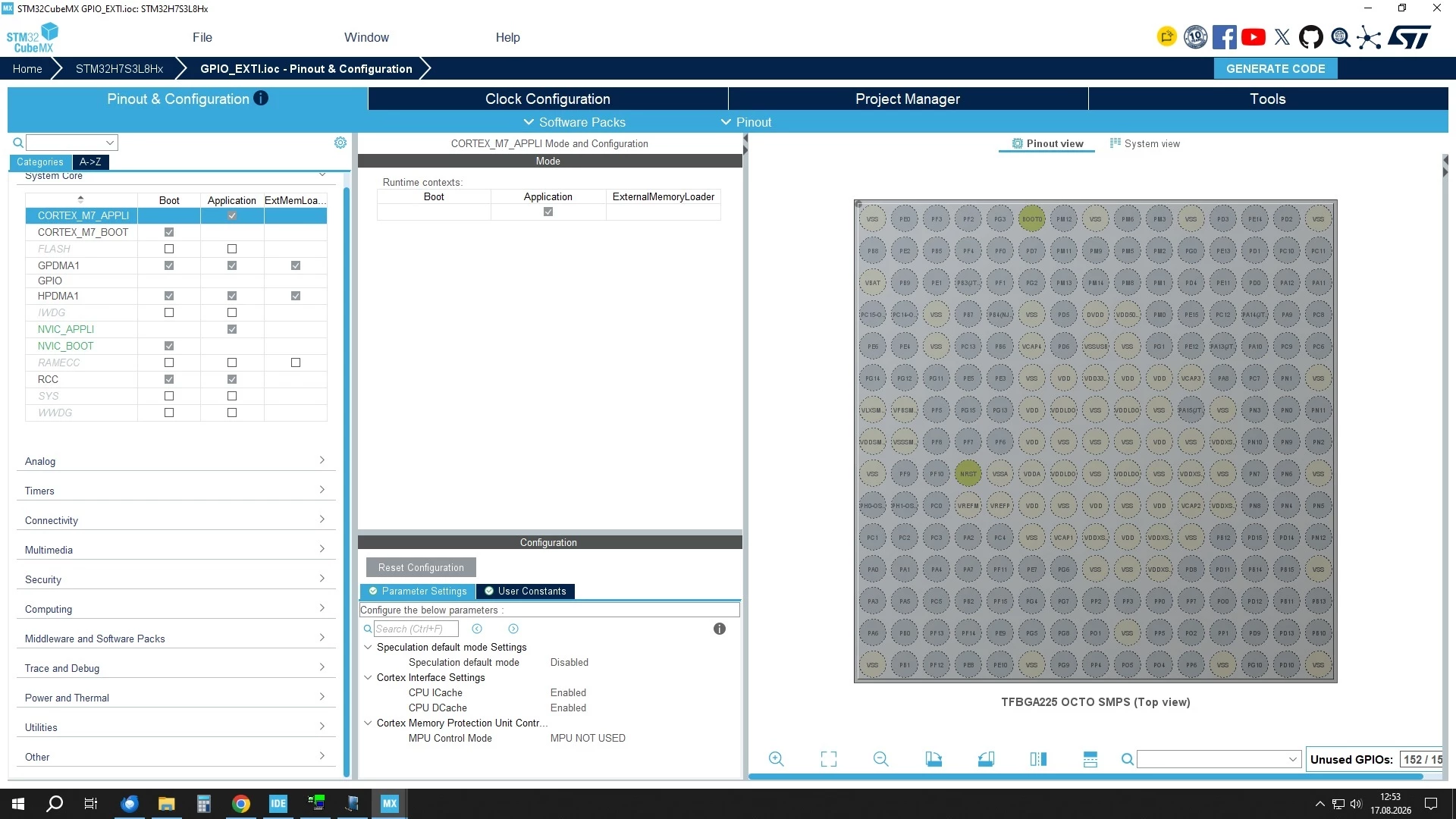This screenshot has width=1456, height=819.
Task: Click the Facebook icon in header
Action: [x=1225, y=37]
